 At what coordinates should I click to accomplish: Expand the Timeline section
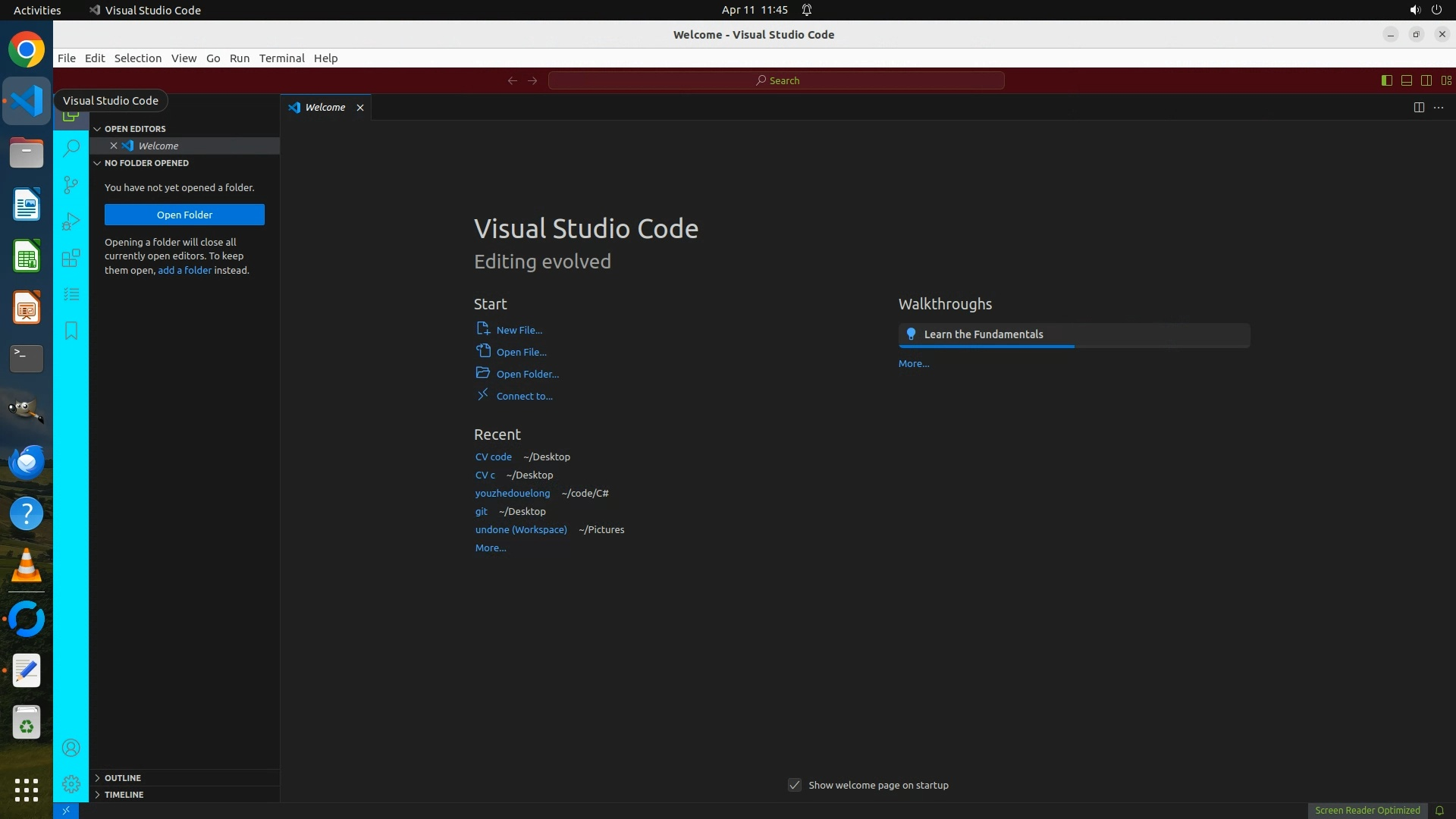pyautogui.click(x=124, y=795)
